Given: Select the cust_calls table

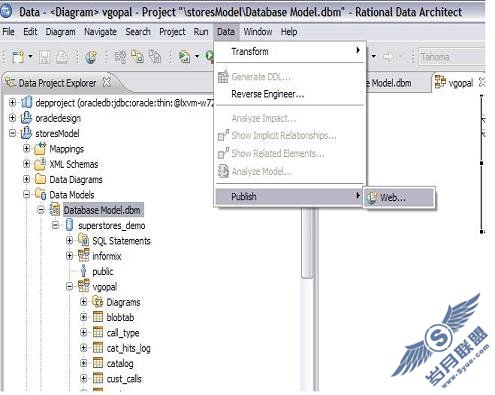Looking at the screenshot, I should click(x=124, y=379).
